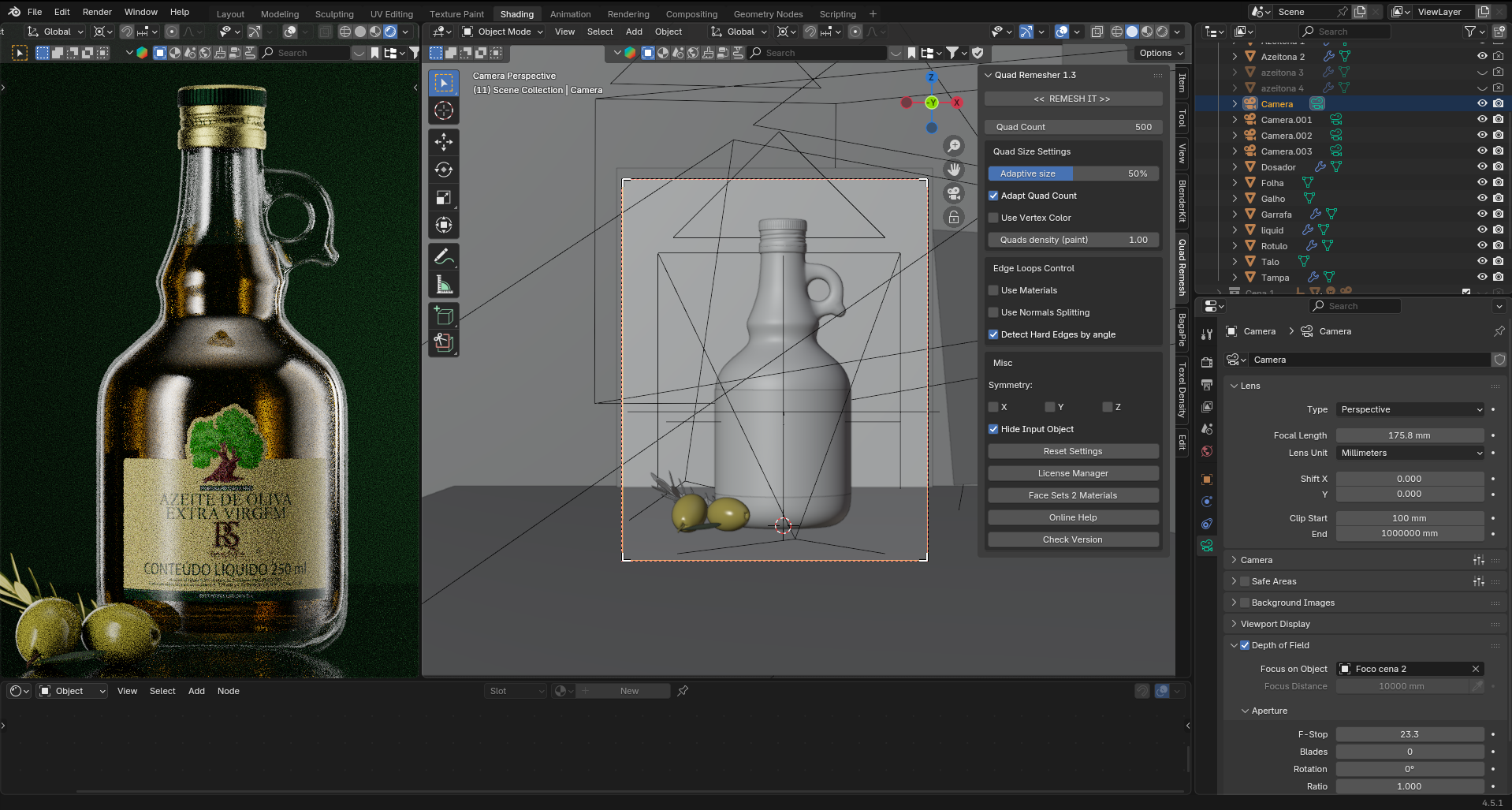Toggle camera view with viewport camera icon
The image size is (1512, 810).
[954, 194]
